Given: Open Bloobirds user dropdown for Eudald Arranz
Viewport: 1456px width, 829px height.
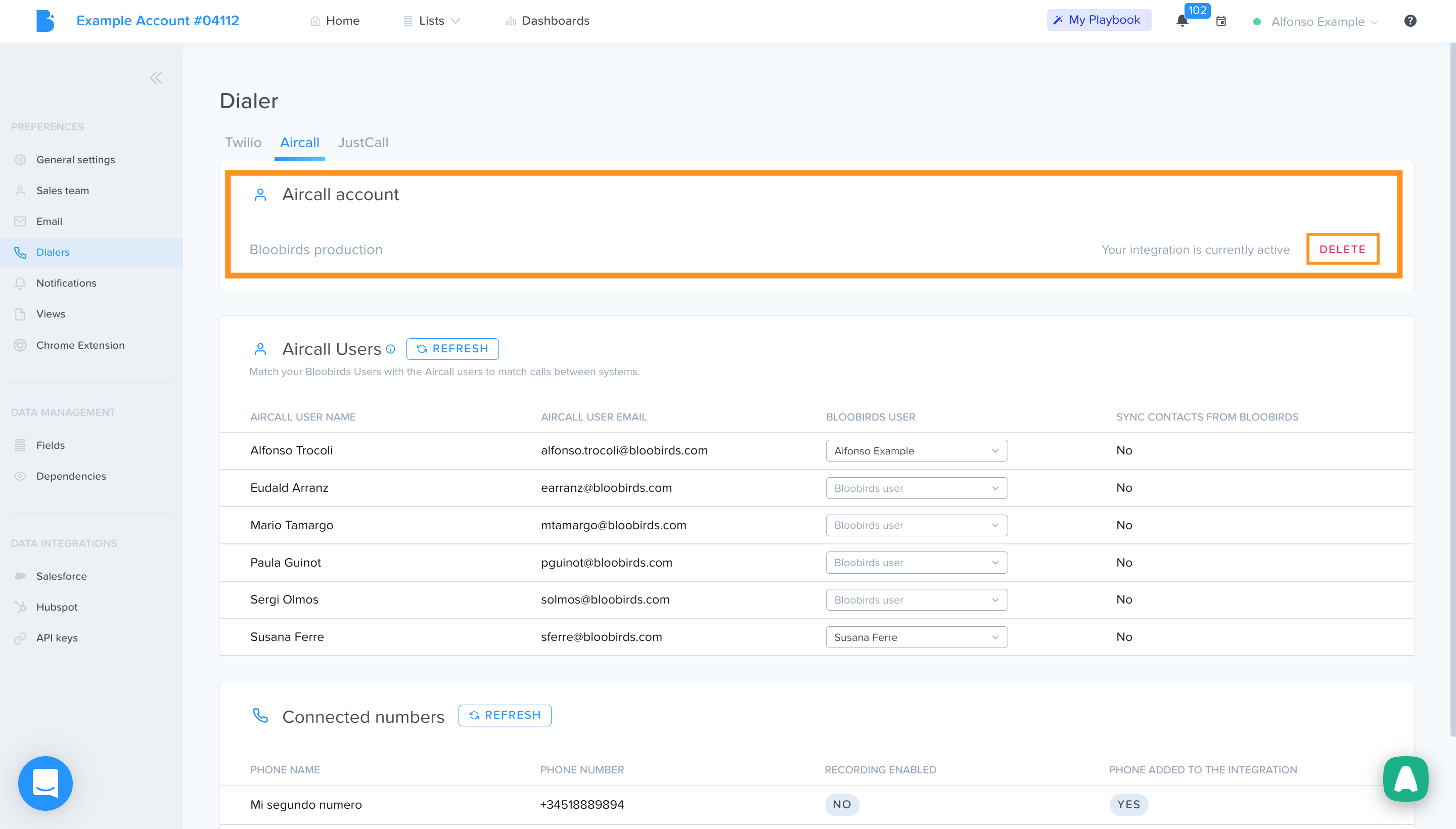Looking at the screenshot, I should pyautogui.click(x=916, y=488).
